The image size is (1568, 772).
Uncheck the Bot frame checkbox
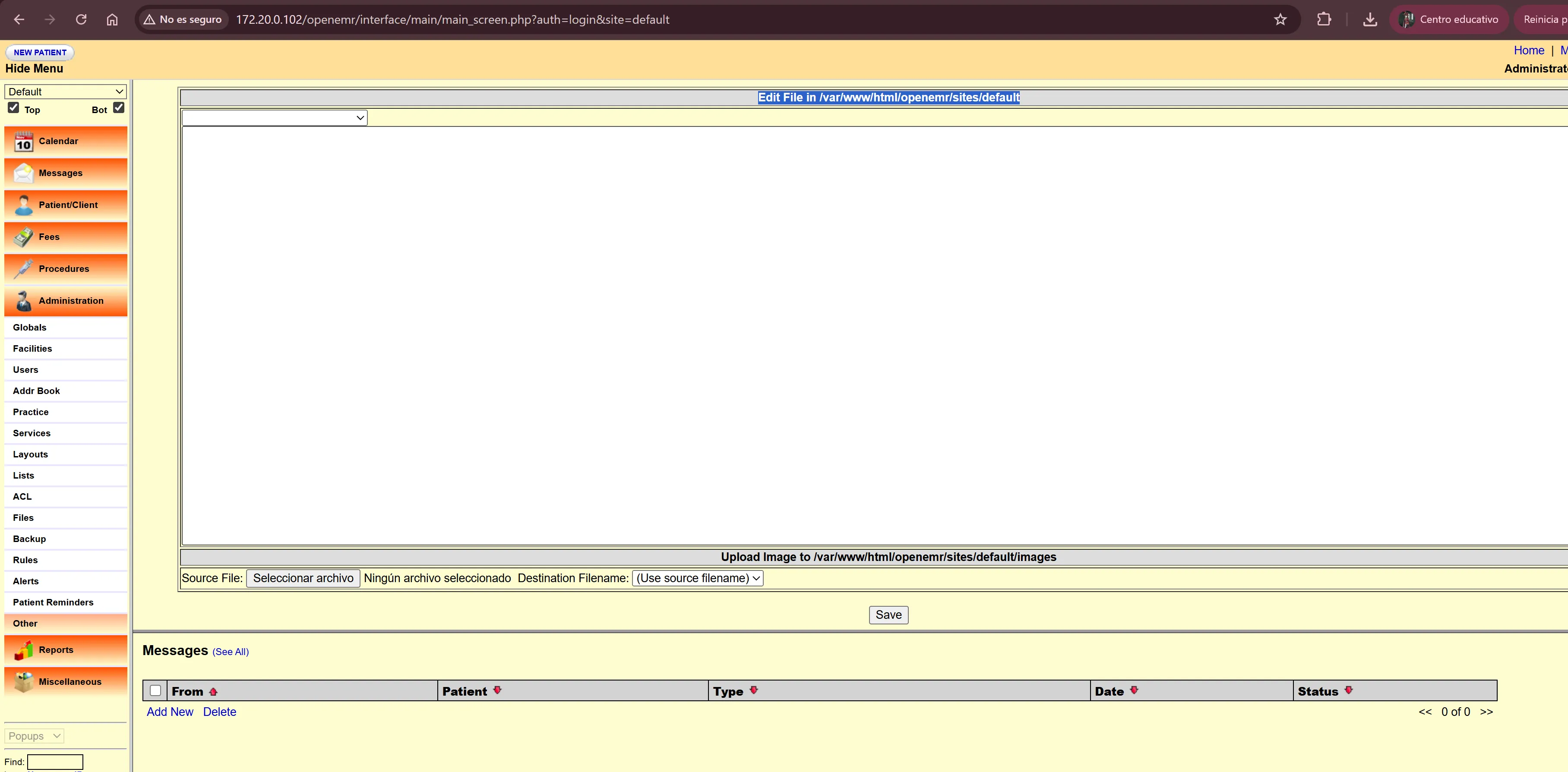click(119, 108)
